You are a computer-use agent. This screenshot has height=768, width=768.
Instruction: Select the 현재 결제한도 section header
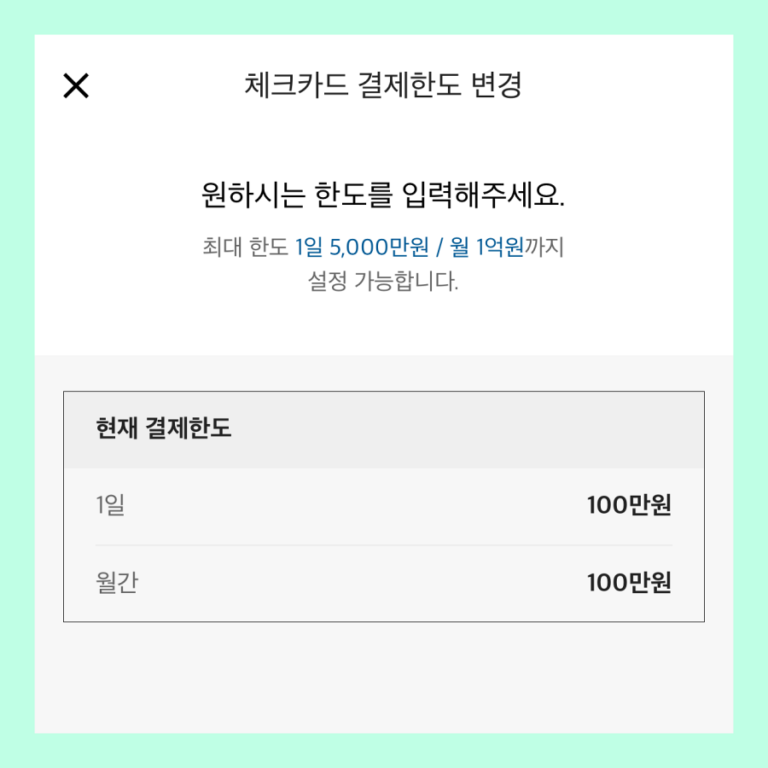[x=164, y=429]
